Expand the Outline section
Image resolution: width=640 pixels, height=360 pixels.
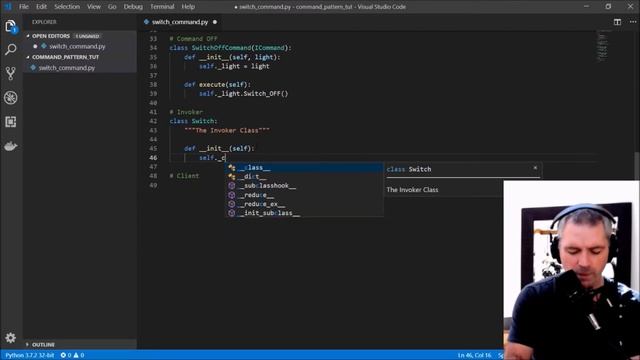click(28, 344)
